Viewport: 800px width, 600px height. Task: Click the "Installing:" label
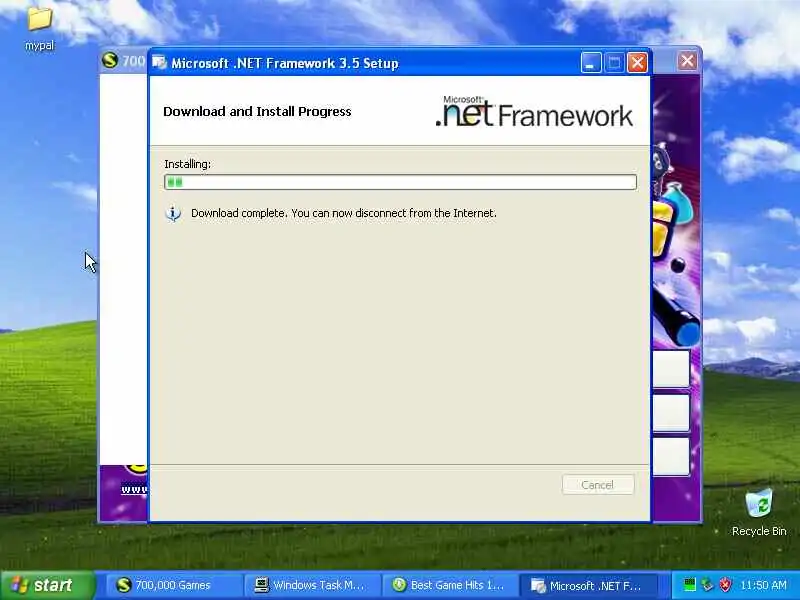click(187, 164)
